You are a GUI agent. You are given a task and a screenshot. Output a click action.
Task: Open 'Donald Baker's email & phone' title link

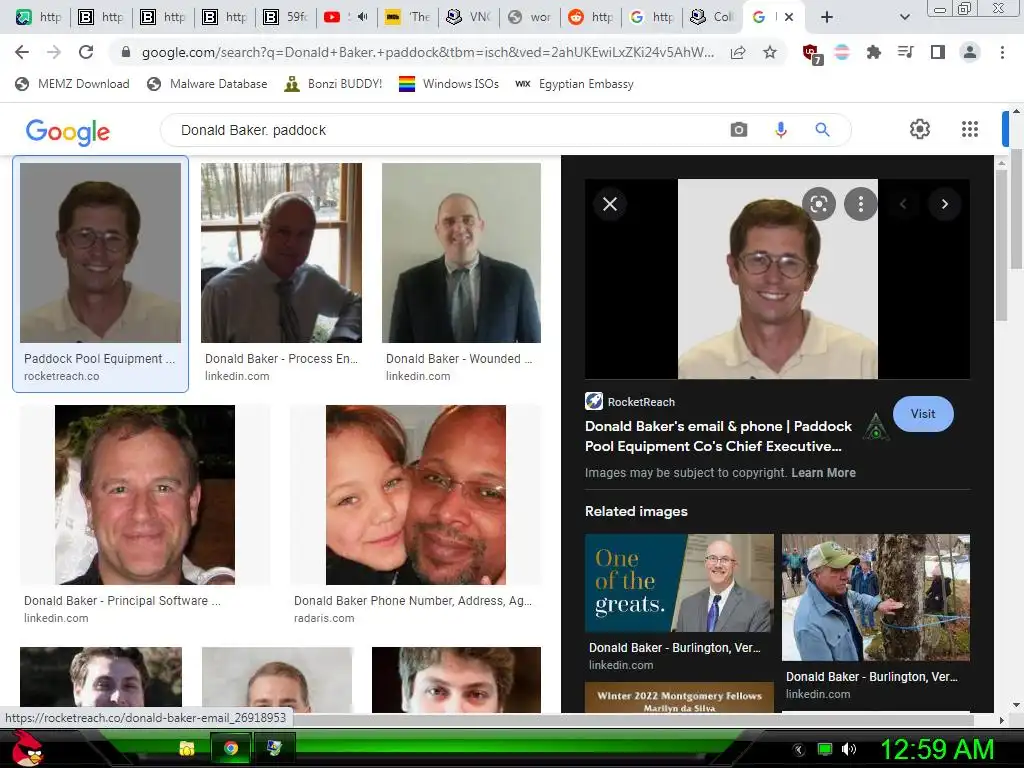718,436
